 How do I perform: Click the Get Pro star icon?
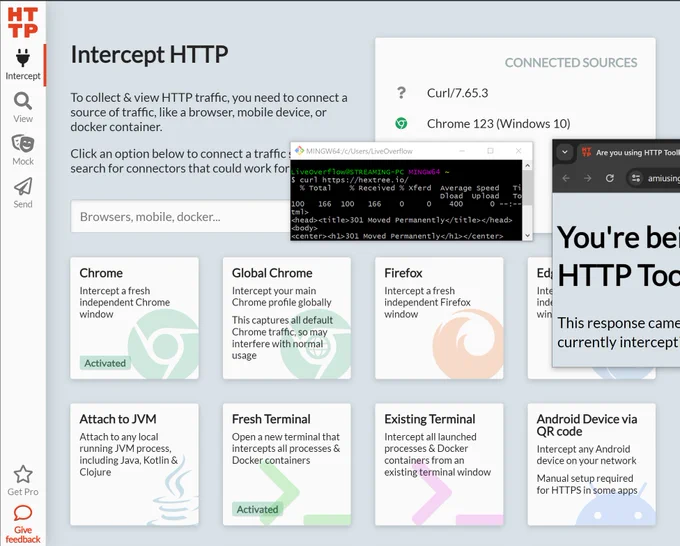pyautogui.click(x=23, y=474)
